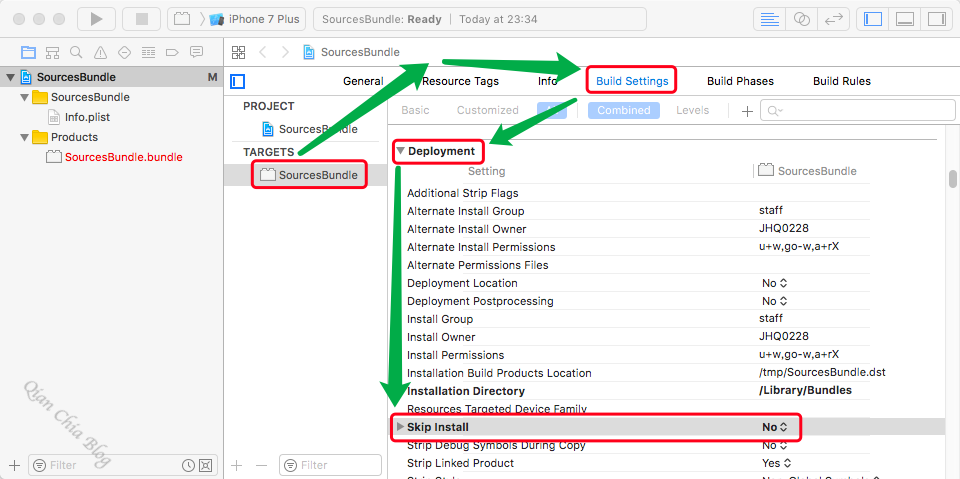Viewport: 960px width, 479px height.
Task: Switch to the General tab
Action: point(363,81)
